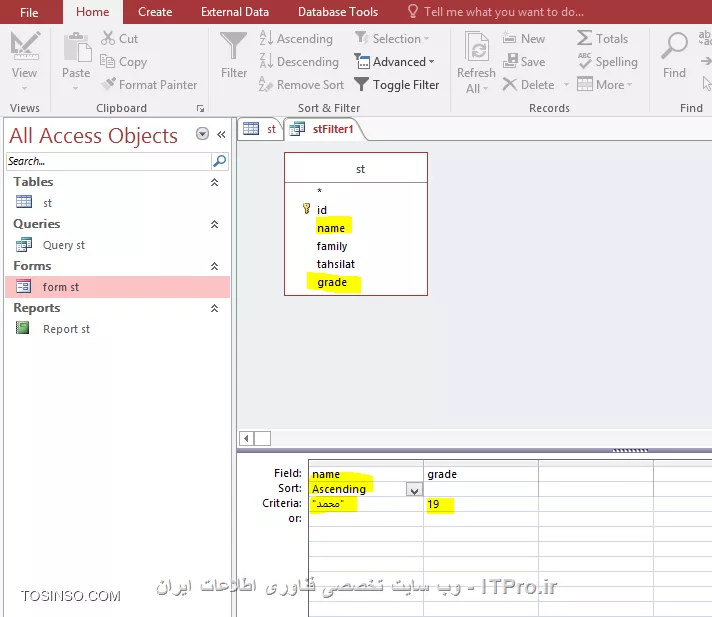Click New record icon

click(x=510, y=39)
